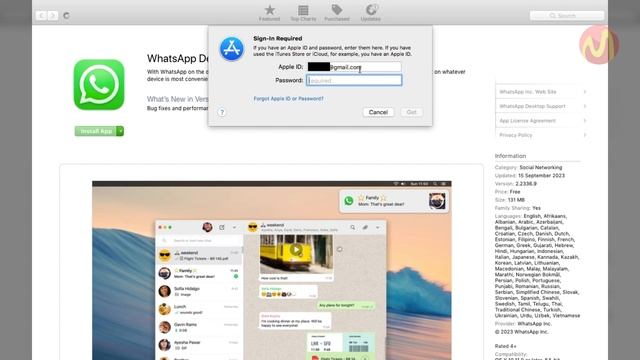This screenshot has width=640, height=360.
Task: Click the chevron next to License Agreement
Action: (x=585, y=121)
